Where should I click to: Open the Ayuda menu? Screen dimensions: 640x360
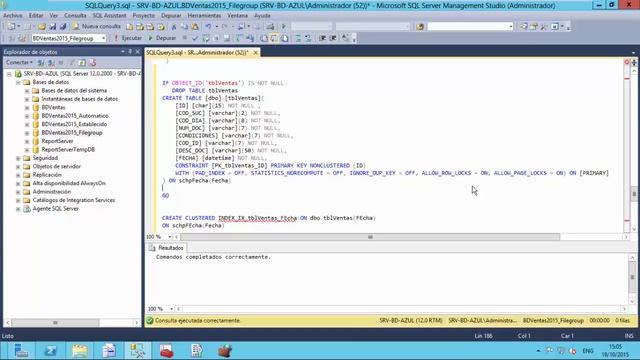(x=262, y=16)
